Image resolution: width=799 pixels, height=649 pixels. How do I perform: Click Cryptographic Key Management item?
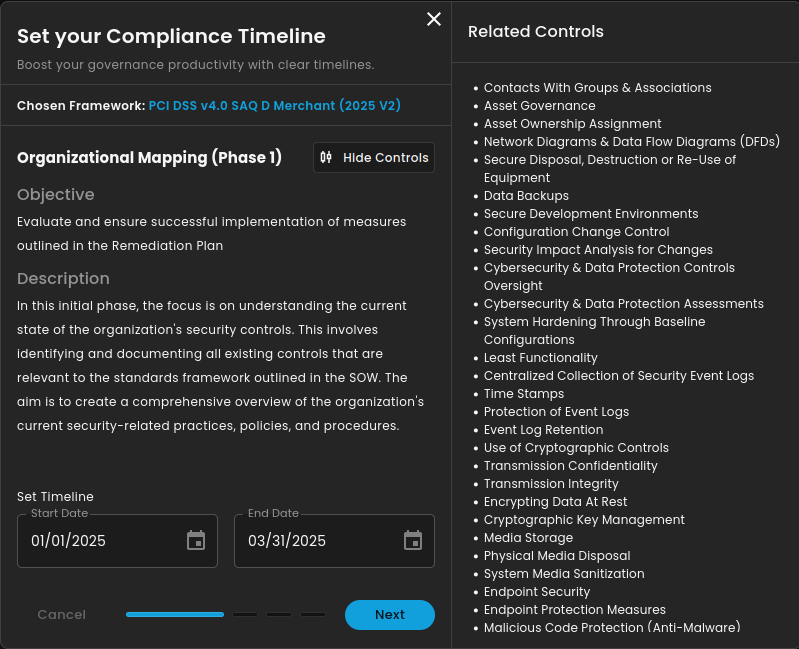[584, 520]
